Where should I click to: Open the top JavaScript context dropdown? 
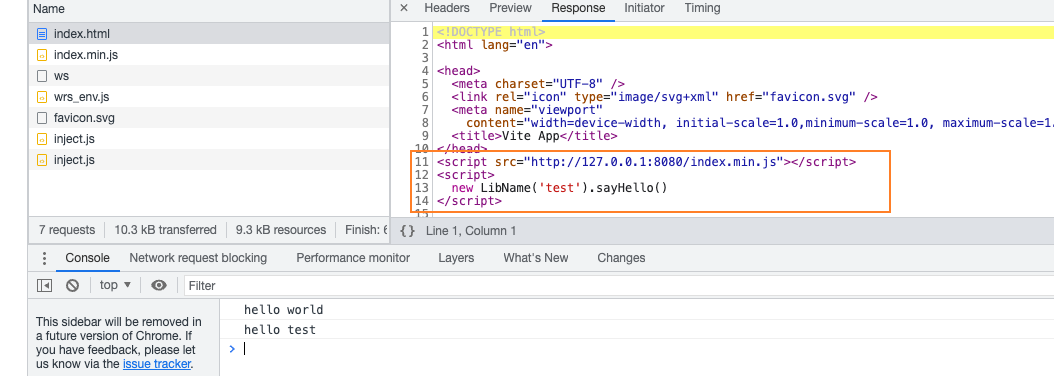click(x=115, y=285)
